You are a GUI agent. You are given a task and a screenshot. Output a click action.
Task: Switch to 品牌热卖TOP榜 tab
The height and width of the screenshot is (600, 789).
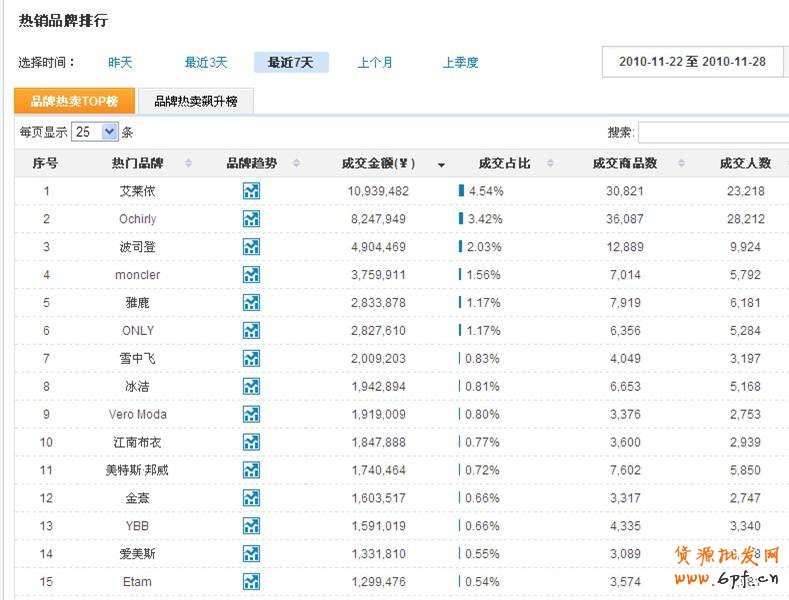(x=74, y=101)
